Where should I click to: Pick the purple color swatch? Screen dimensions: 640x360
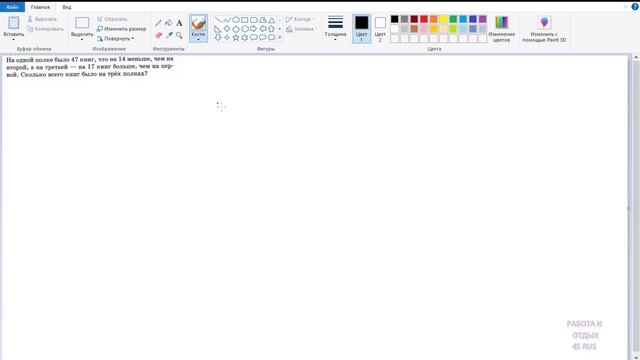[x=482, y=19]
